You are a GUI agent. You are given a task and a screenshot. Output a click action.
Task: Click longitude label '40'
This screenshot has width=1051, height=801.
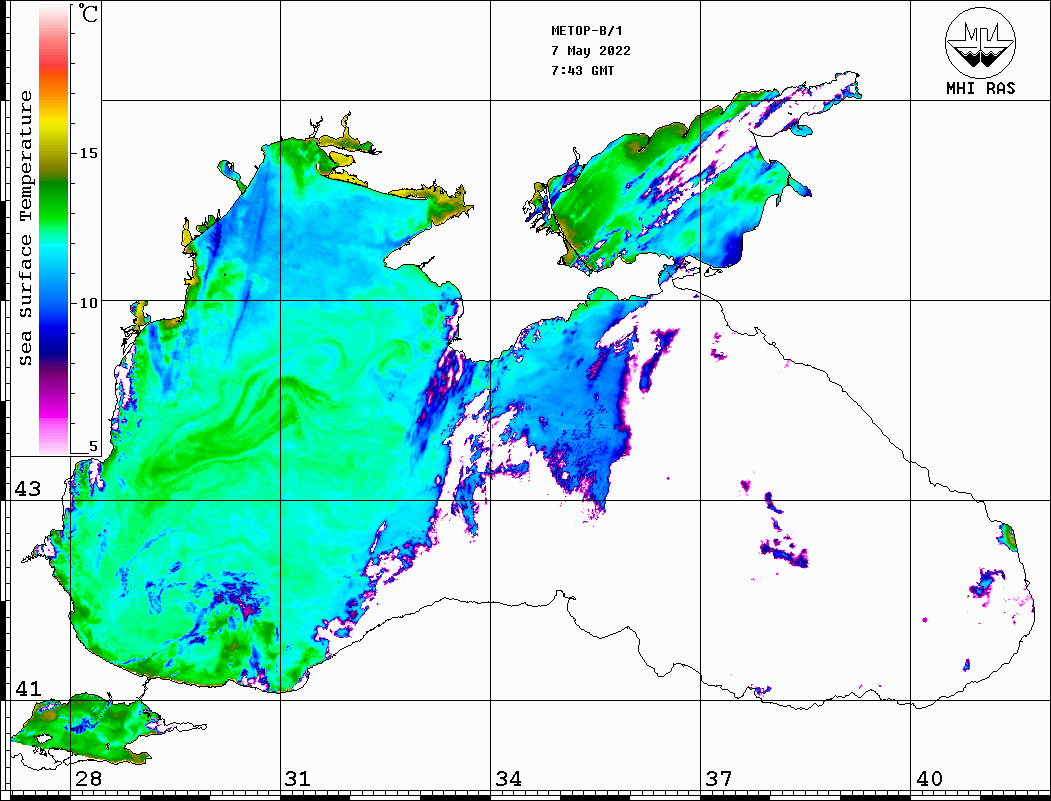(929, 778)
